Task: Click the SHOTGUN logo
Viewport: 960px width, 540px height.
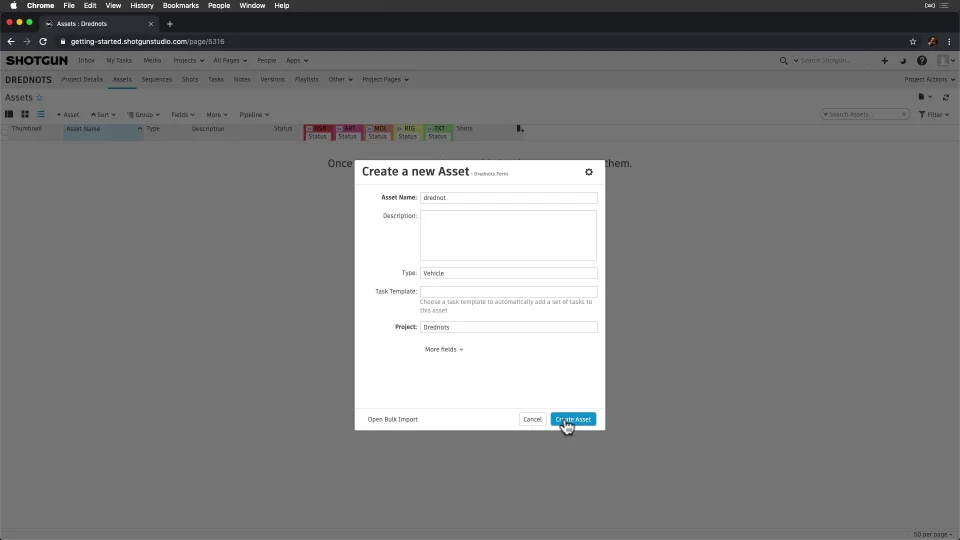Action: coord(37,61)
